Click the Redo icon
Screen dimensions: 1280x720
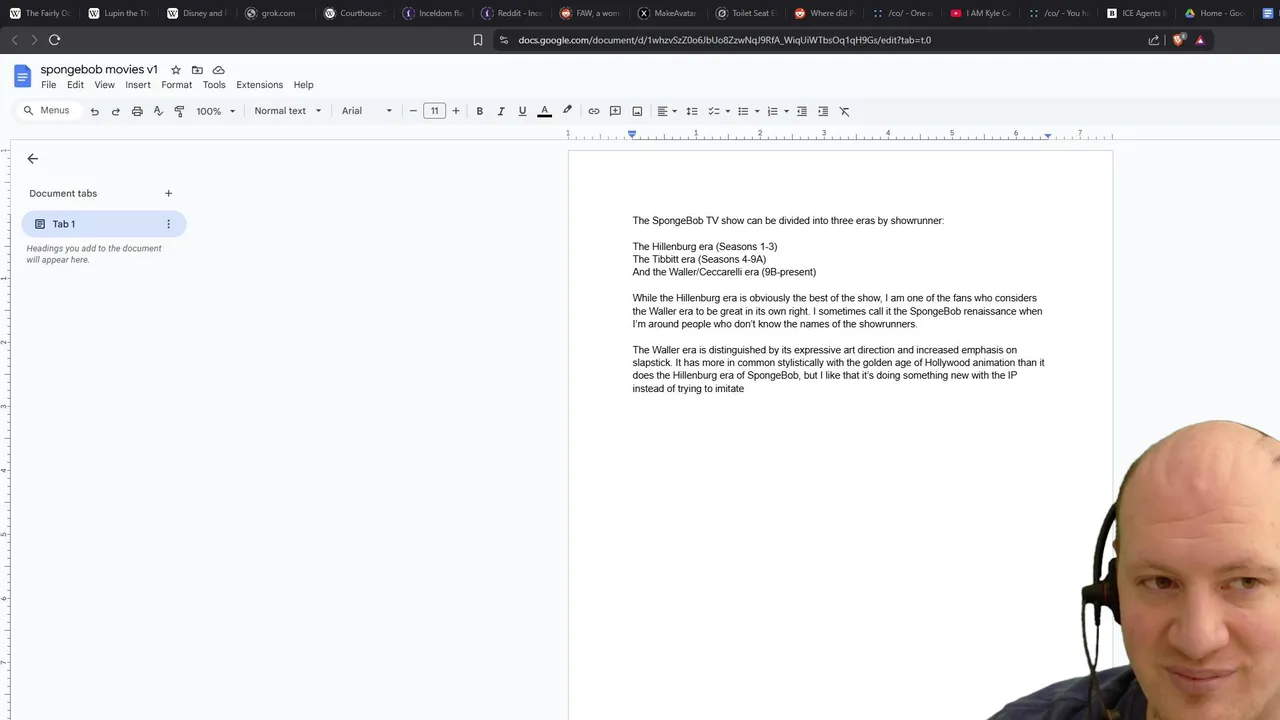tap(116, 111)
